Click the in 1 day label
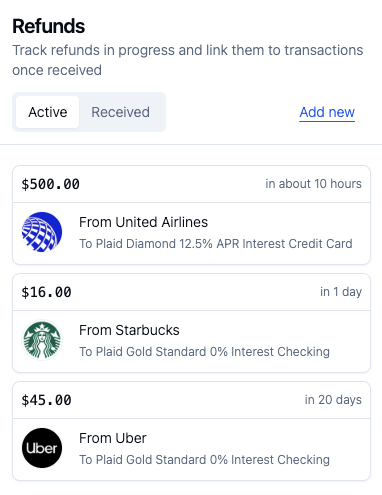 pyautogui.click(x=341, y=292)
